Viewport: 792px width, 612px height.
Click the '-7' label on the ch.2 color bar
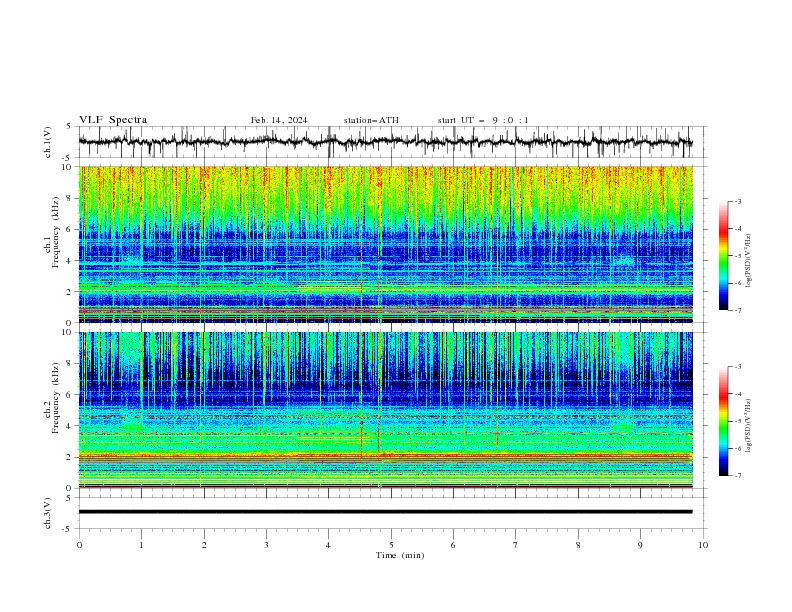point(737,475)
